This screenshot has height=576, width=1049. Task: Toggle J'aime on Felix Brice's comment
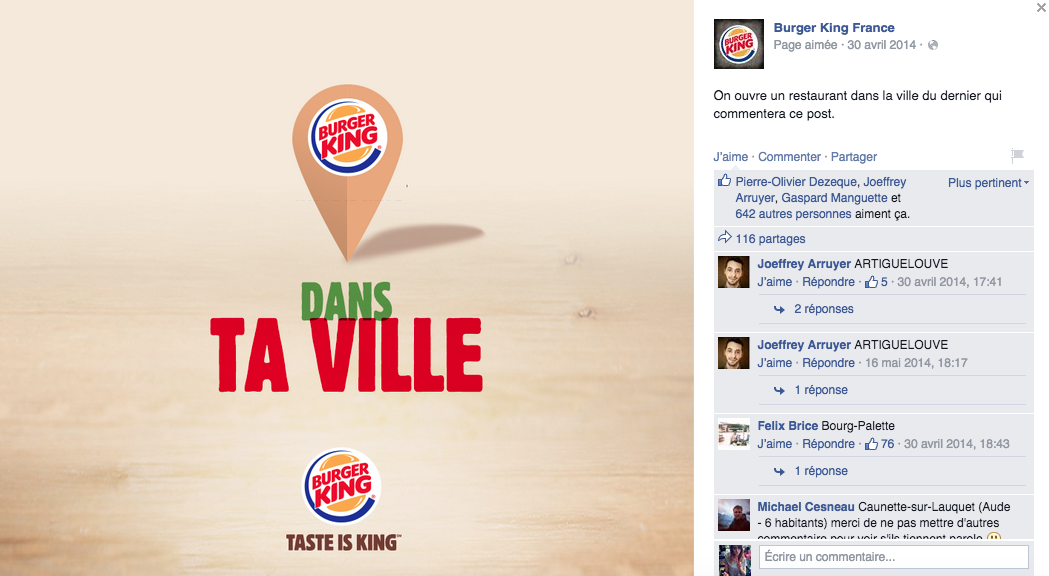coord(775,444)
